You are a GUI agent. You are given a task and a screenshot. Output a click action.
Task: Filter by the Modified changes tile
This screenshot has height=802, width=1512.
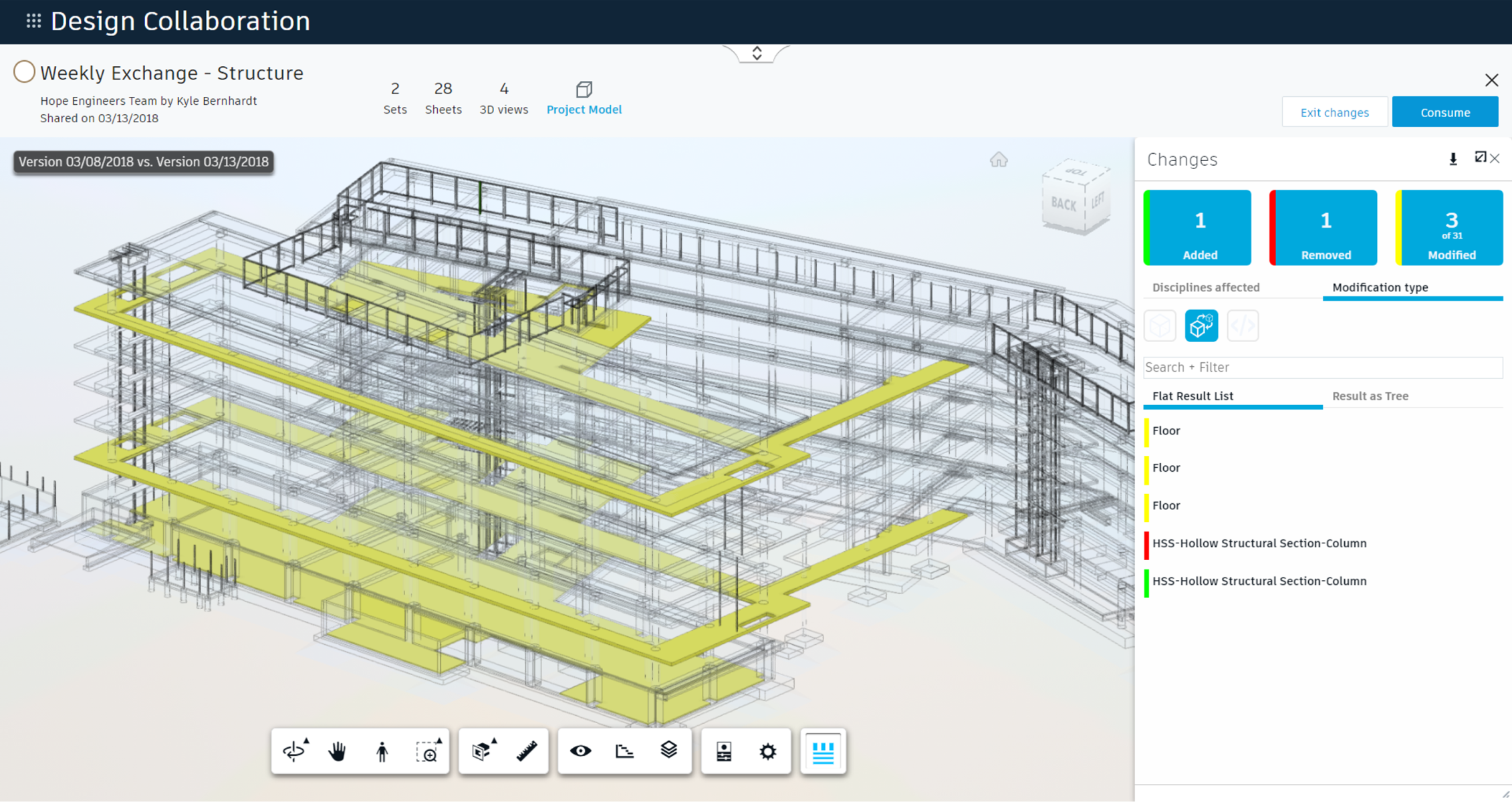(1449, 228)
